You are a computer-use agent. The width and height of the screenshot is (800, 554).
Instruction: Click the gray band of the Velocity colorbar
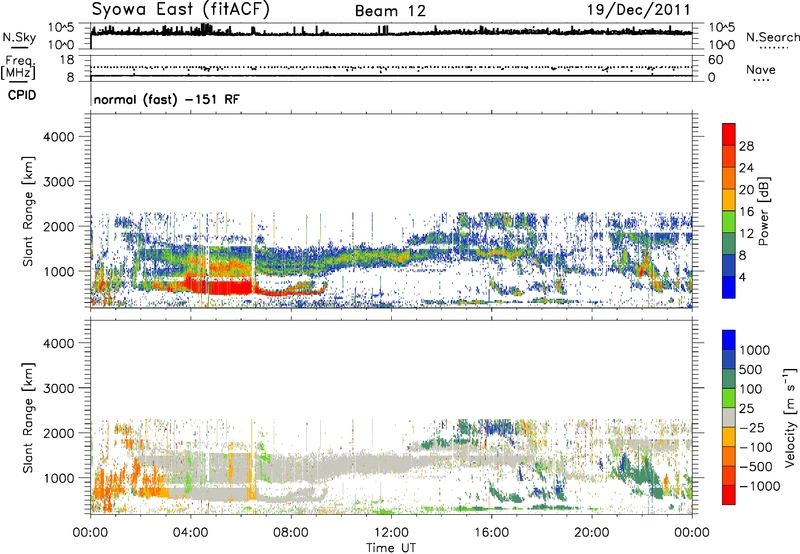(x=729, y=418)
